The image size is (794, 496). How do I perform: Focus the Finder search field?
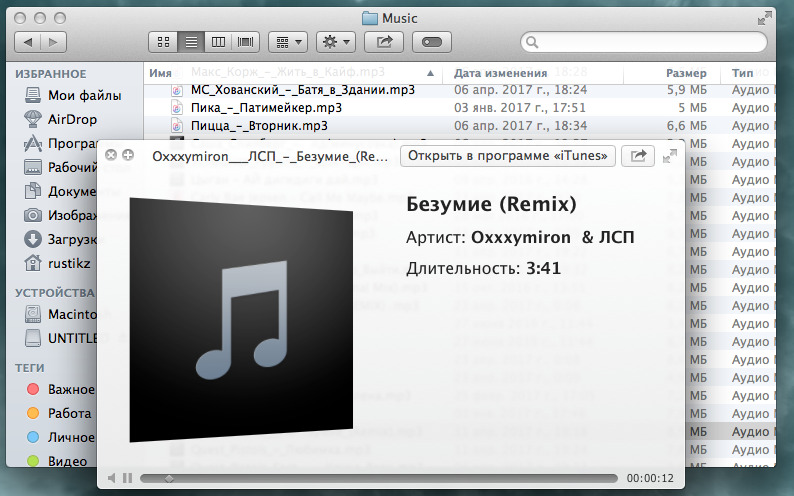[x=644, y=42]
